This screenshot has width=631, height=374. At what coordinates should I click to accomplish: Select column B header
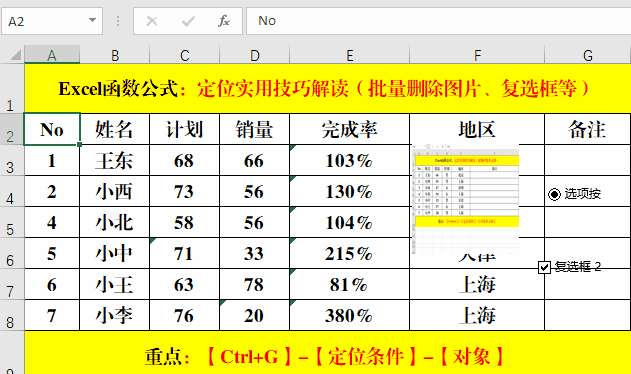[115, 55]
